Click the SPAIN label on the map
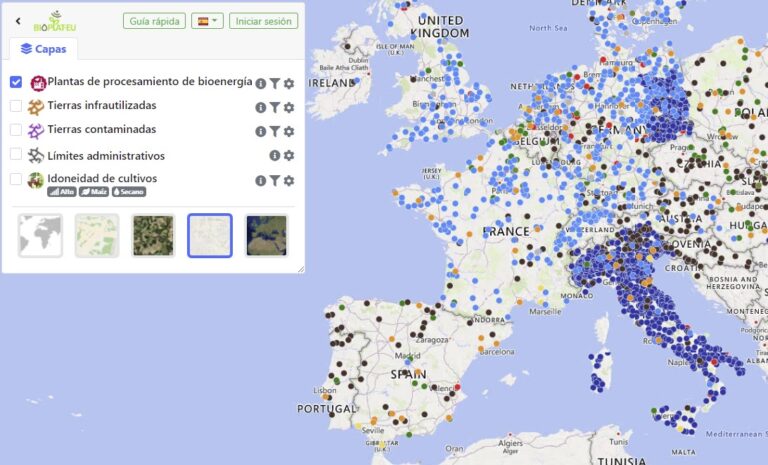768x465 pixels. [x=408, y=374]
